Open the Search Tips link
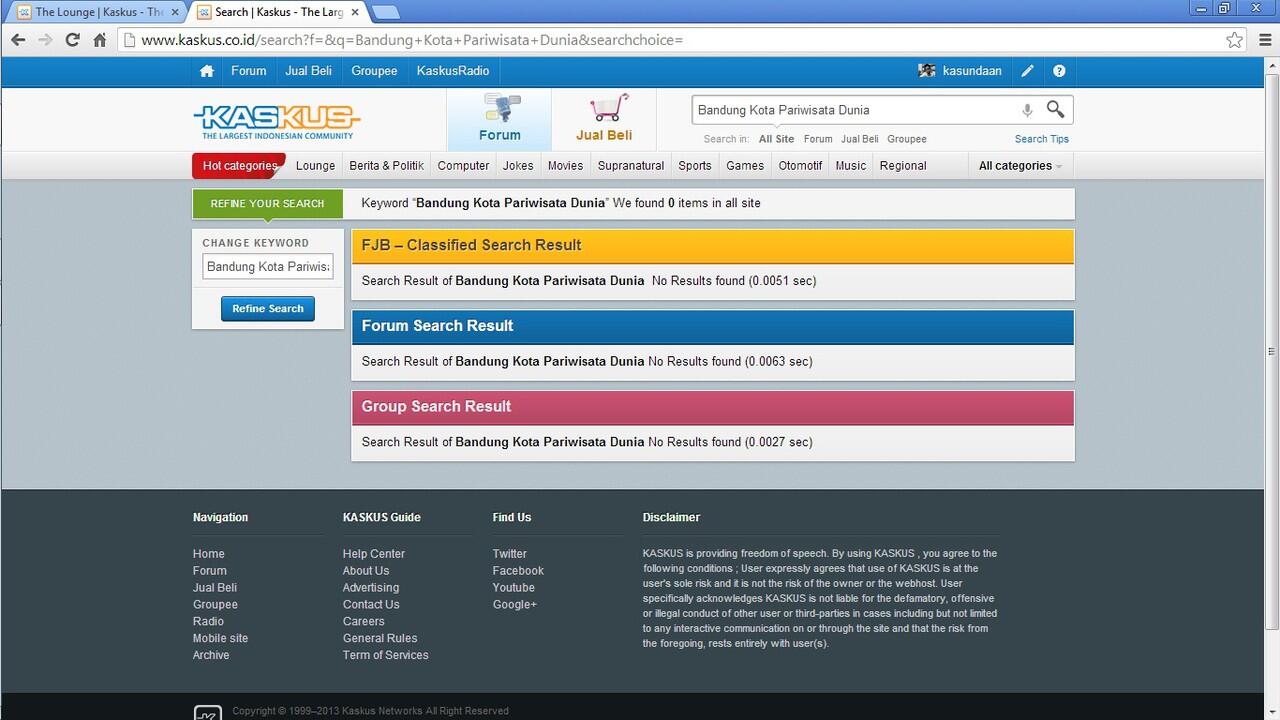The width and height of the screenshot is (1280, 720). tap(1042, 139)
